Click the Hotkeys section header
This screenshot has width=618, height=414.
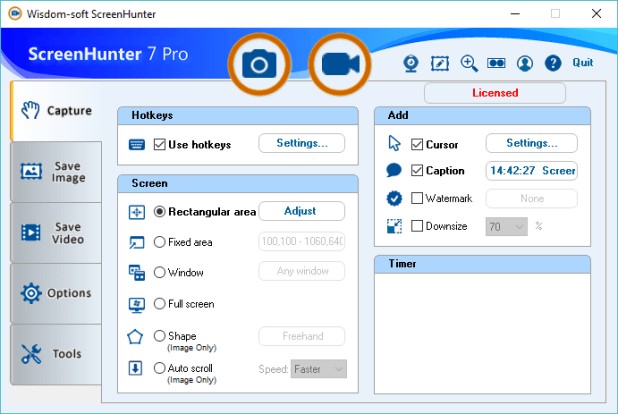[238, 116]
